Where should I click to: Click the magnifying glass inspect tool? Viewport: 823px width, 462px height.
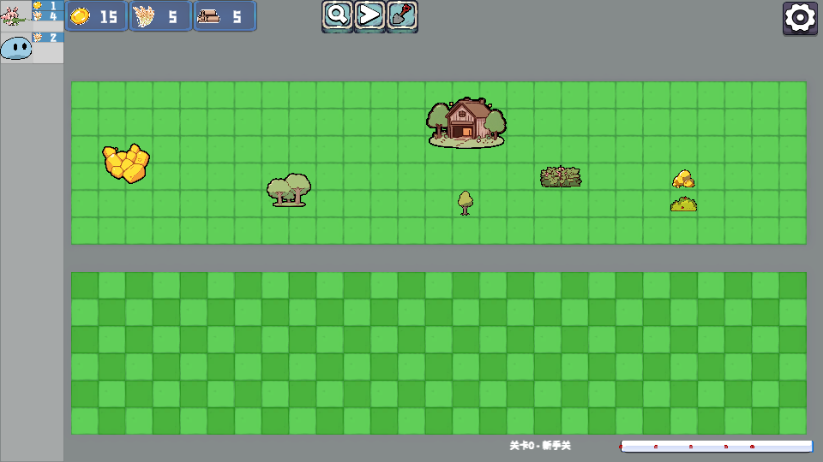[x=338, y=15]
